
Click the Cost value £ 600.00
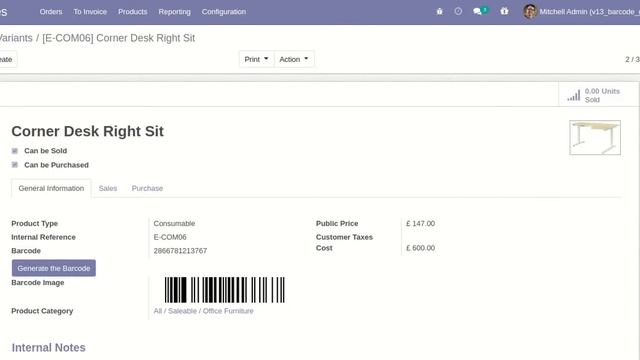click(420, 248)
